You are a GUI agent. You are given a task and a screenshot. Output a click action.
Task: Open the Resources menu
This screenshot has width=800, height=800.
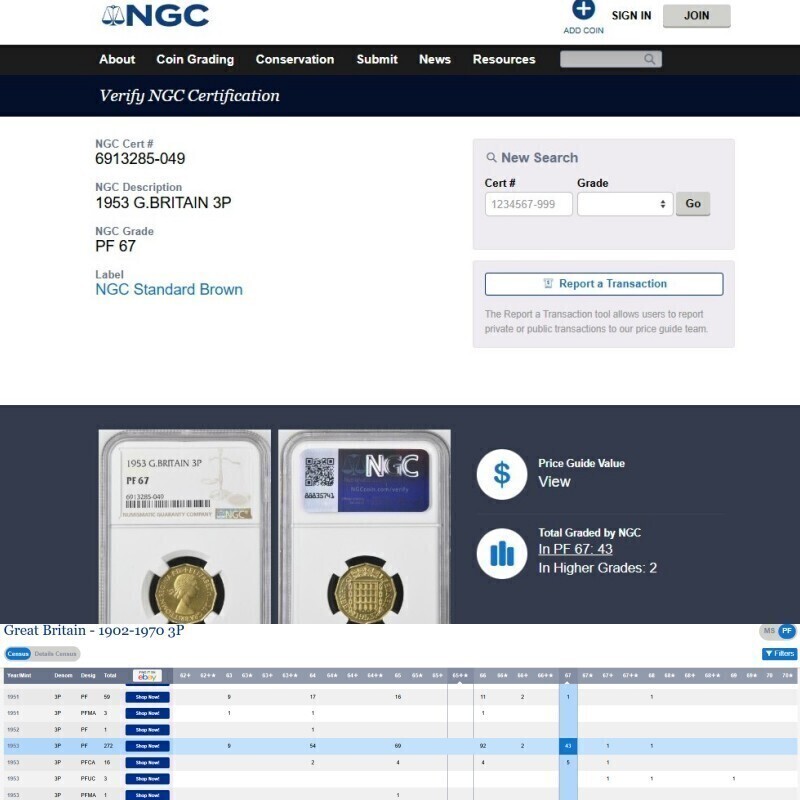click(x=504, y=59)
